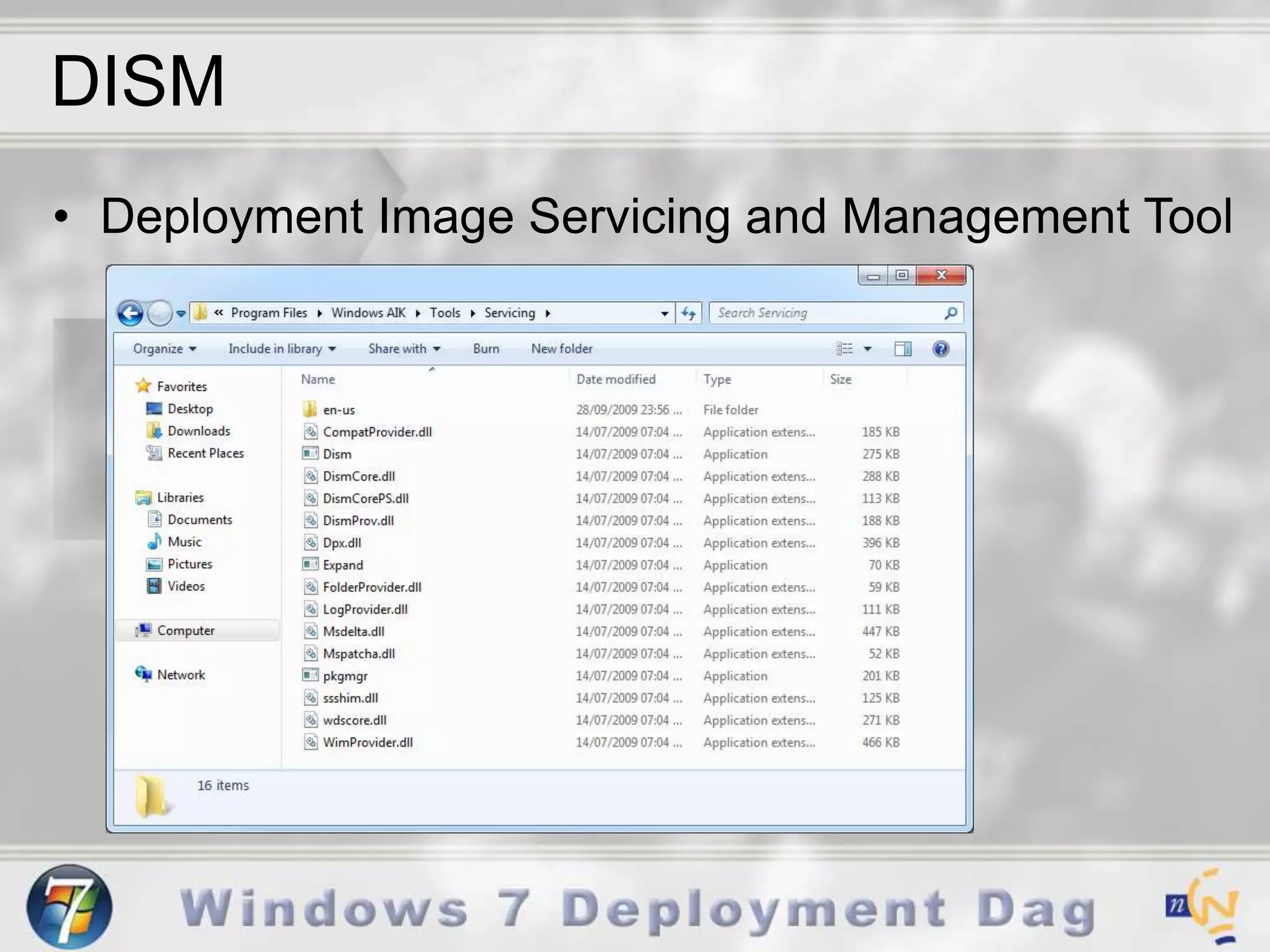The image size is (1270, 952).
Task: Click the search magnifier icon
Action: tap(950, 314)
